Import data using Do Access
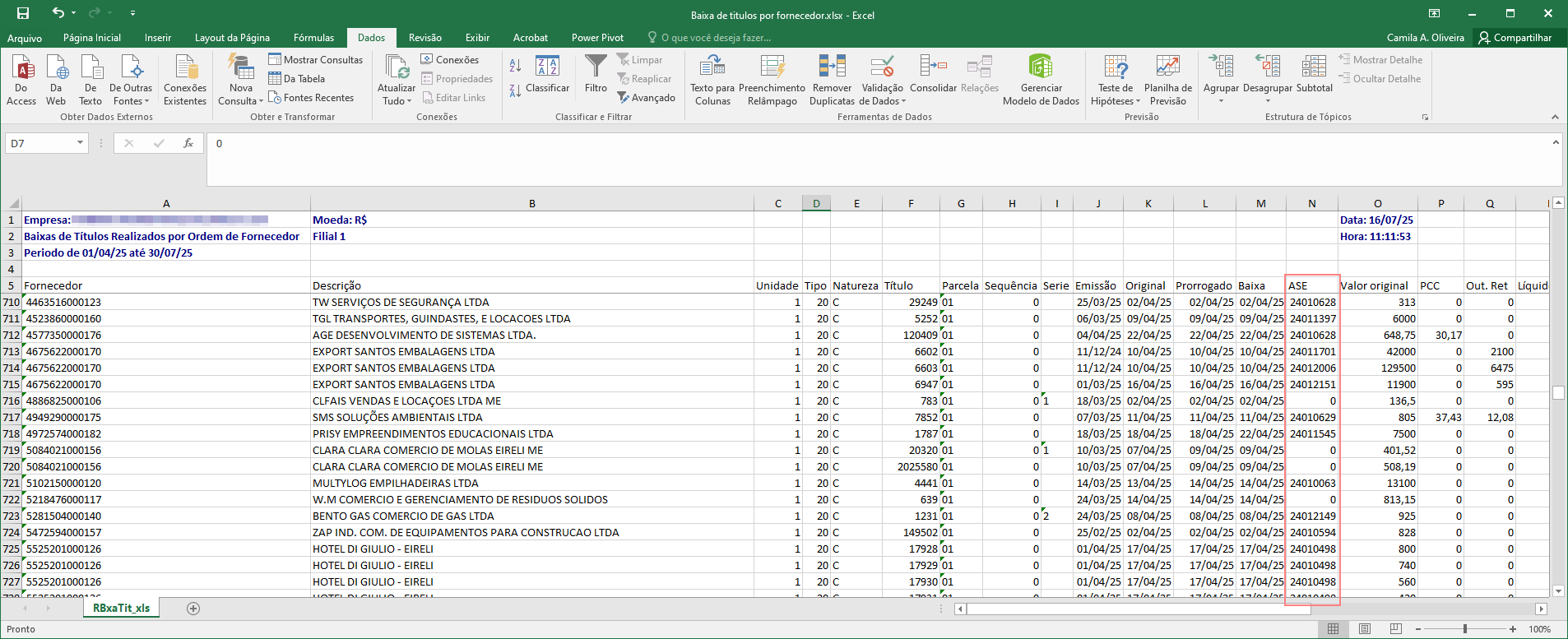 pos(21,80)
